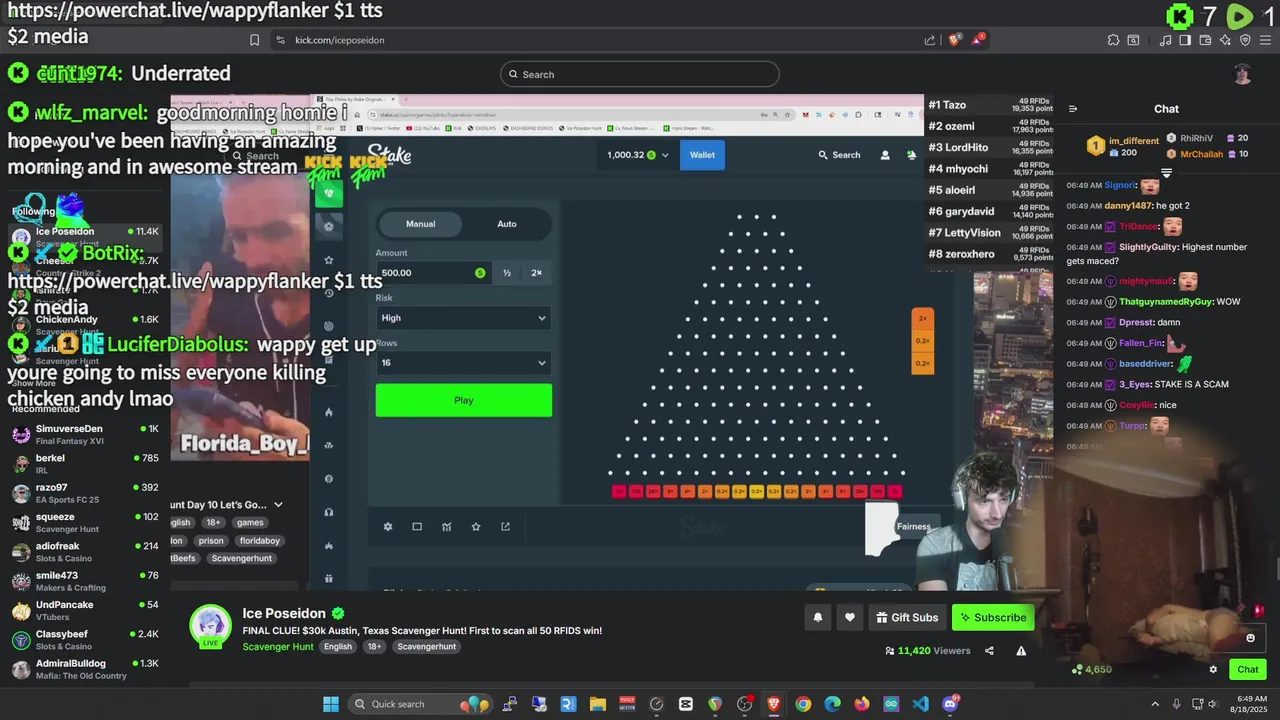Collapse chat with arrow icon beside Chat
1280x720 pixels.
pyautogui.click(x=1073, y=109)
